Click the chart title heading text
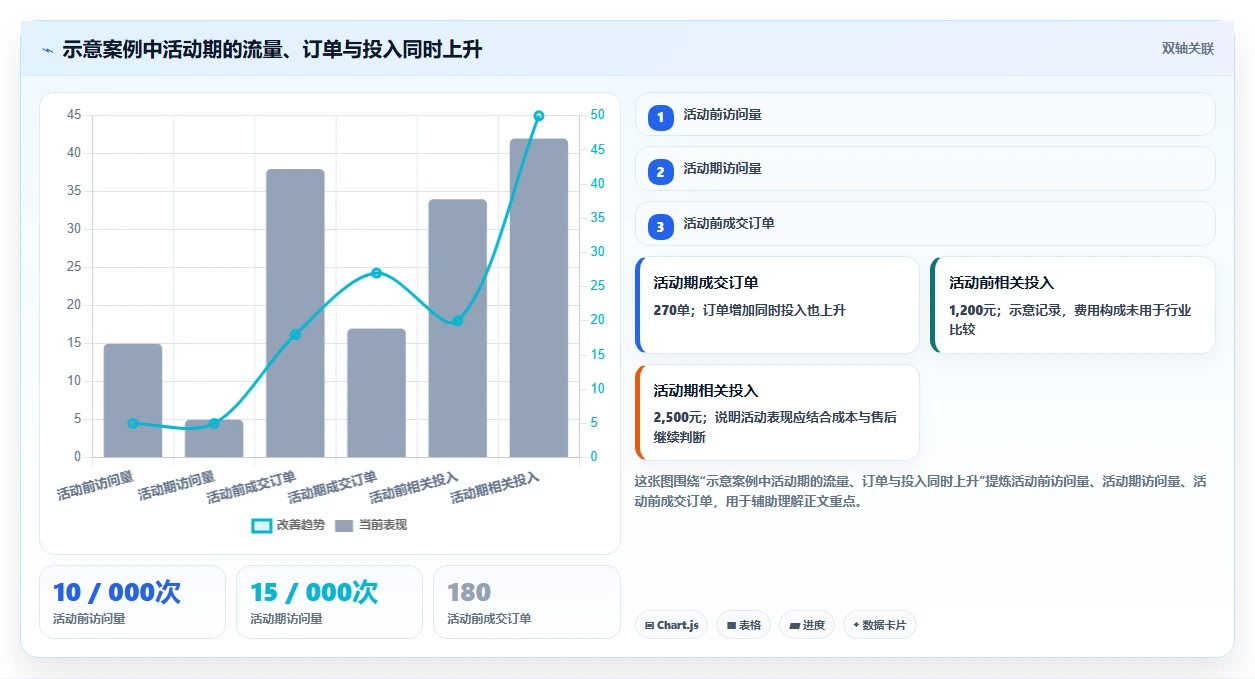1255x679 pixels. click(272, 49)
